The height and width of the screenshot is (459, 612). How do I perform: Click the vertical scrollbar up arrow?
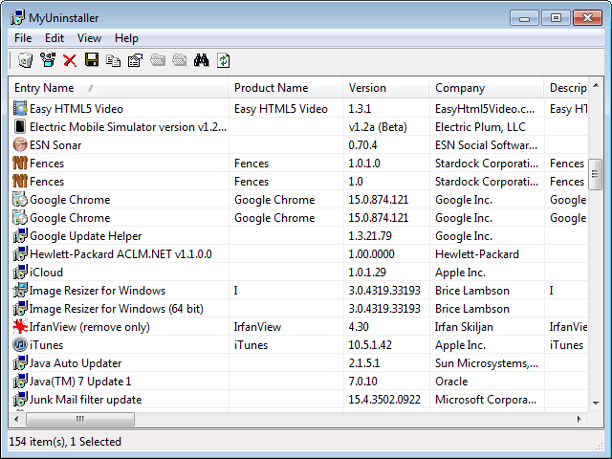click(x=596, y=85)
